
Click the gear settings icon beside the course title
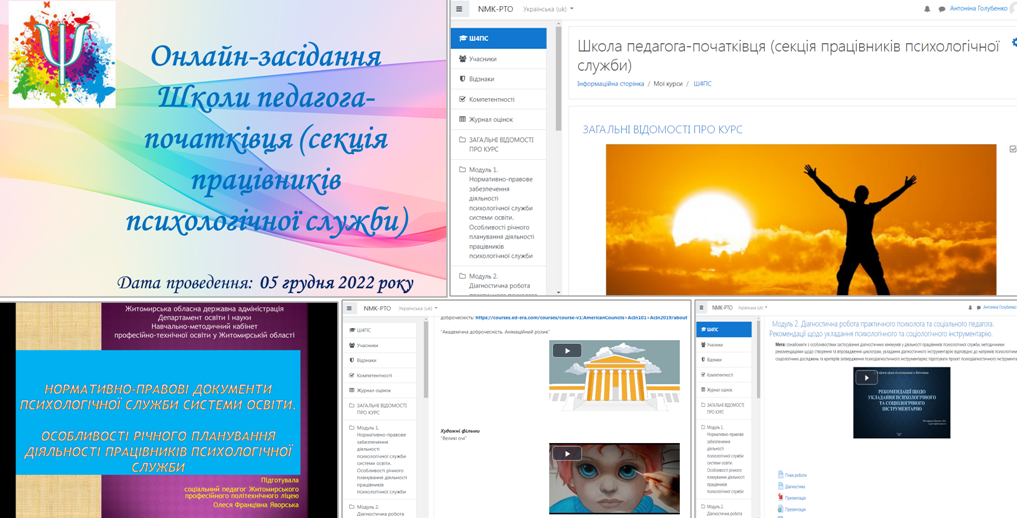click(1013, 43)
